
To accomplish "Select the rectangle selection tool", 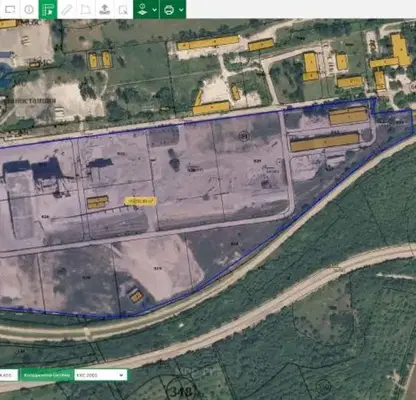I will coord(10,9).
